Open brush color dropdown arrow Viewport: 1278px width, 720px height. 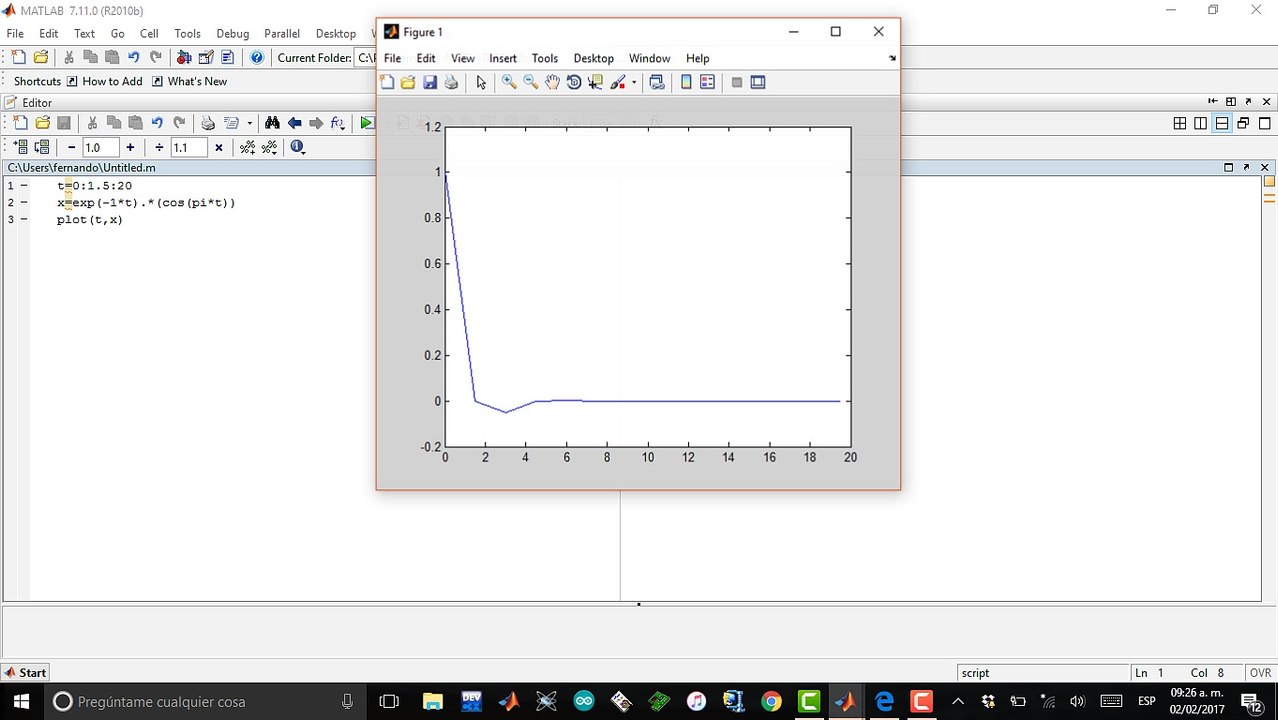pos(634,83)
